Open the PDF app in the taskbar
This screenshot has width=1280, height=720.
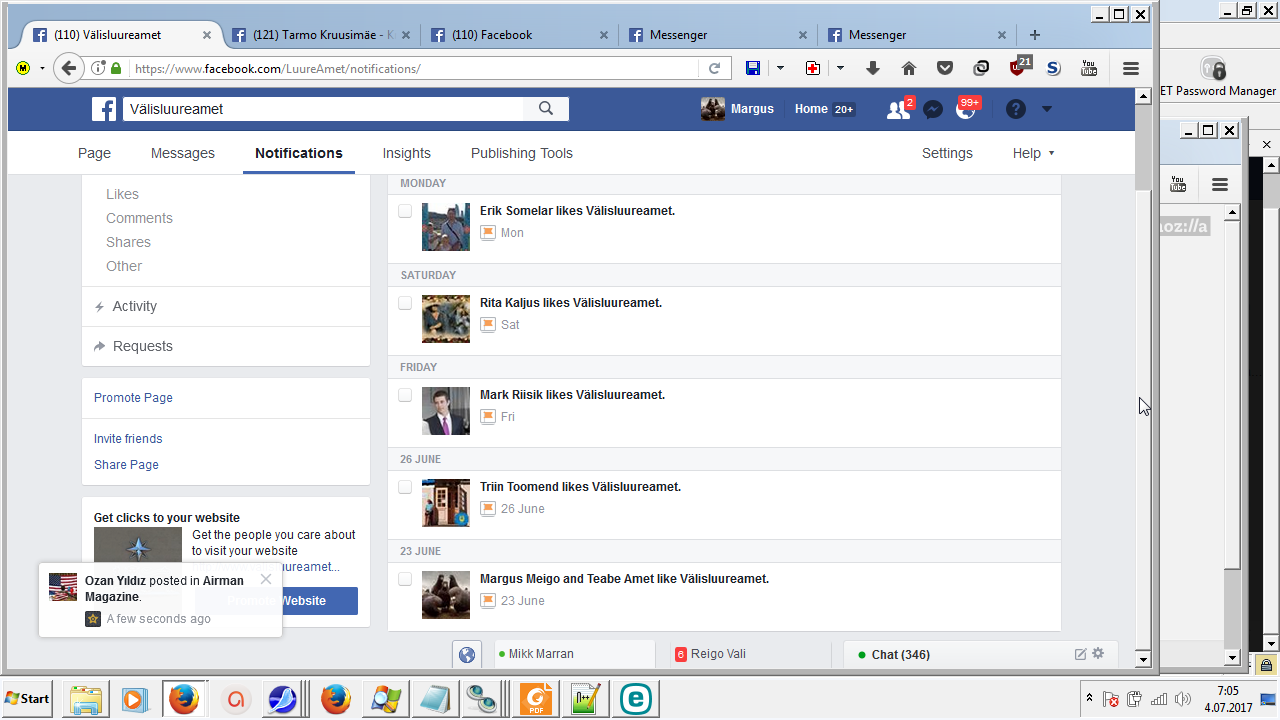537,698
